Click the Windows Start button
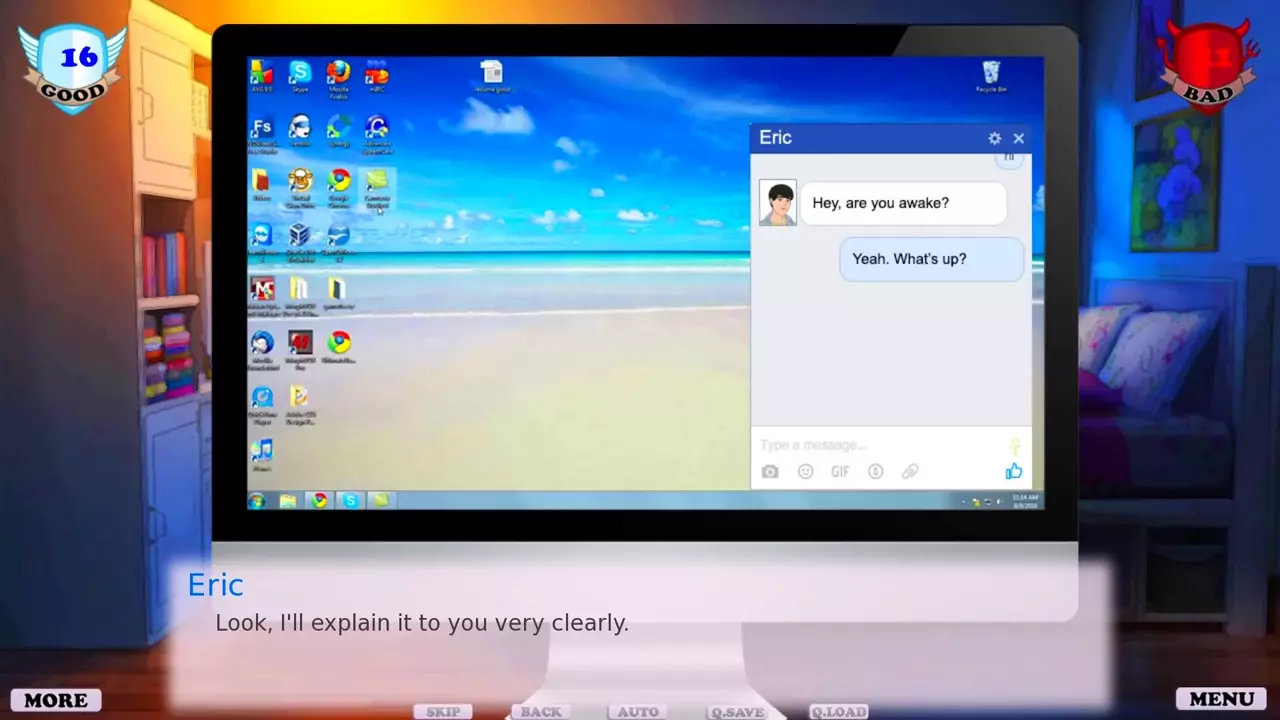 [258, 500]
